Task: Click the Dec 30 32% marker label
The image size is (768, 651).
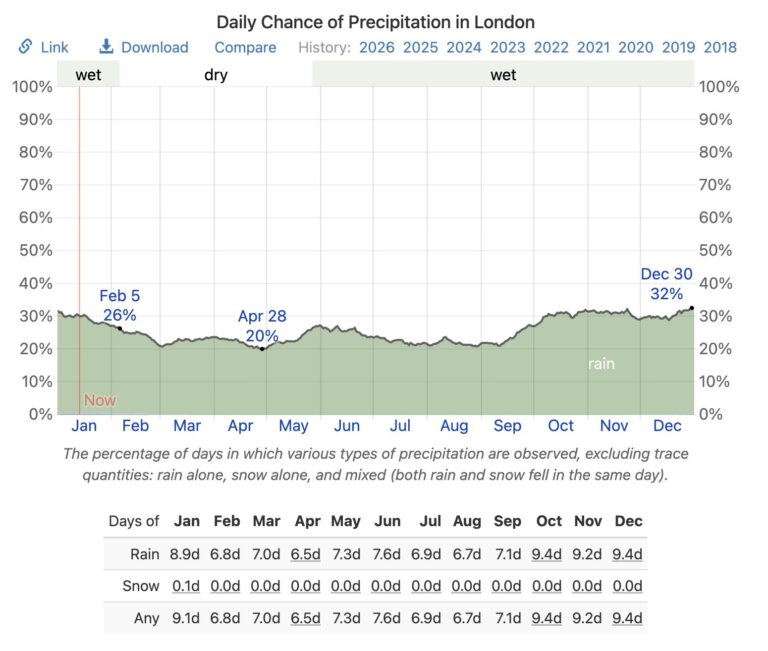Action: (x=666, y=283)
